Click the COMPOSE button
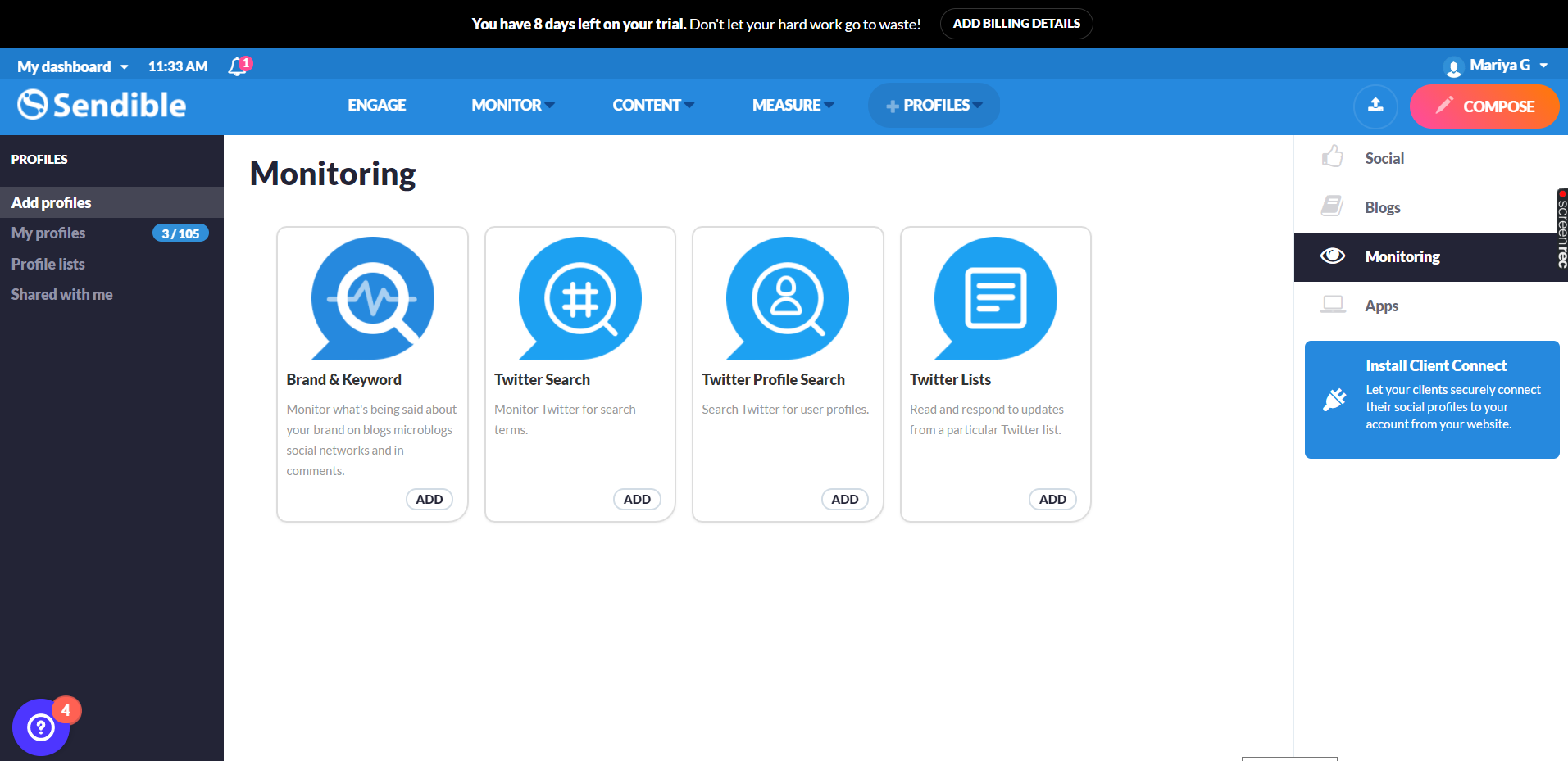The image size is (1568, 761). pyautogui.click(x=1484, y=106)
